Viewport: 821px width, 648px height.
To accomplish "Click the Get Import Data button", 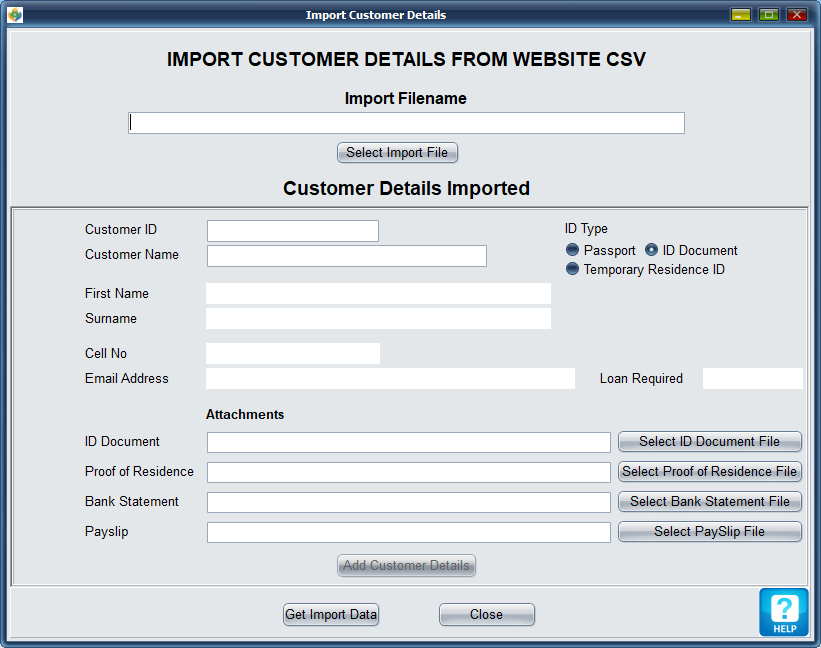I will pyautogui.click(x=331, y=615).
